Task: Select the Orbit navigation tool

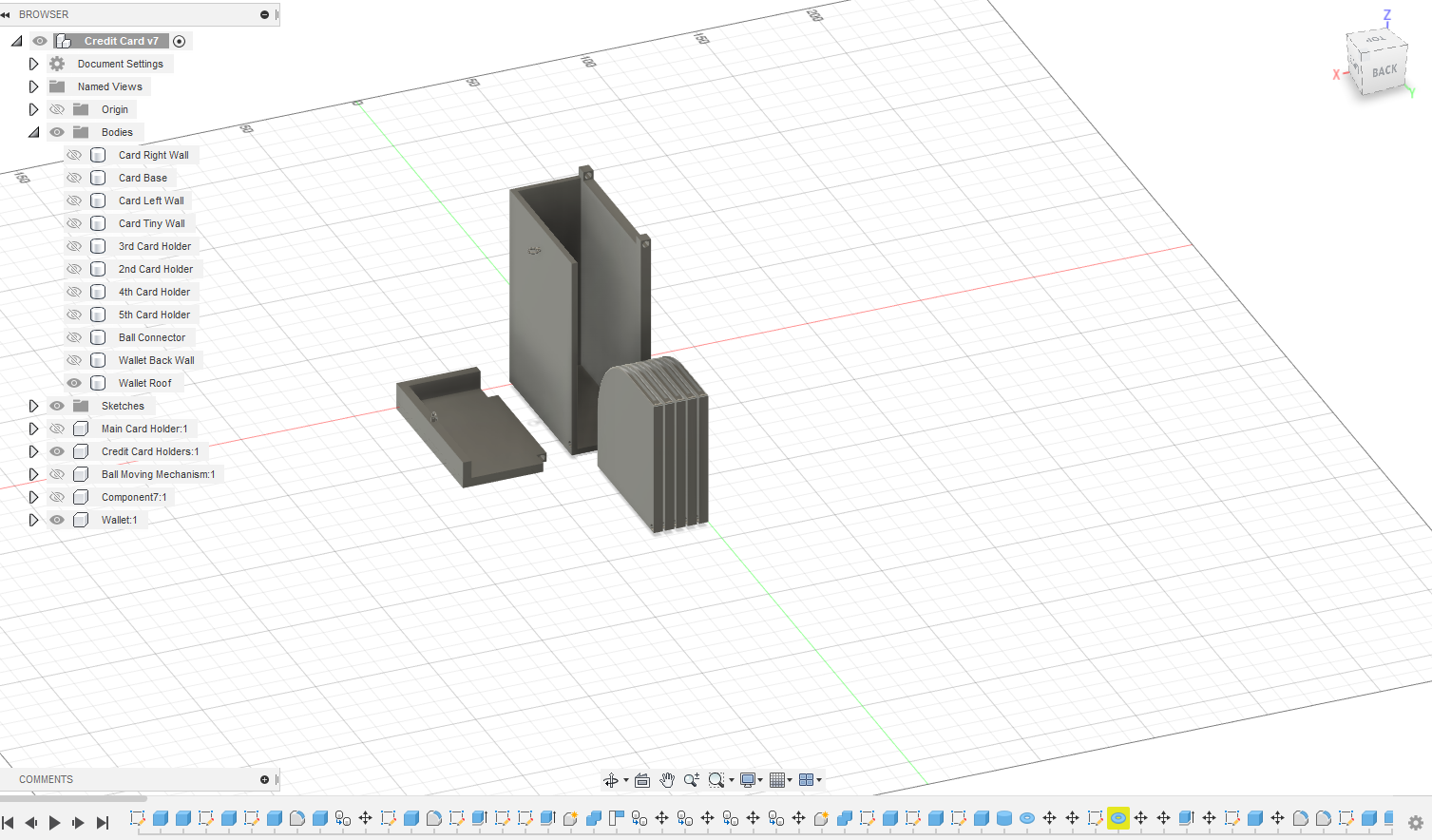Action: pos(610,780)
